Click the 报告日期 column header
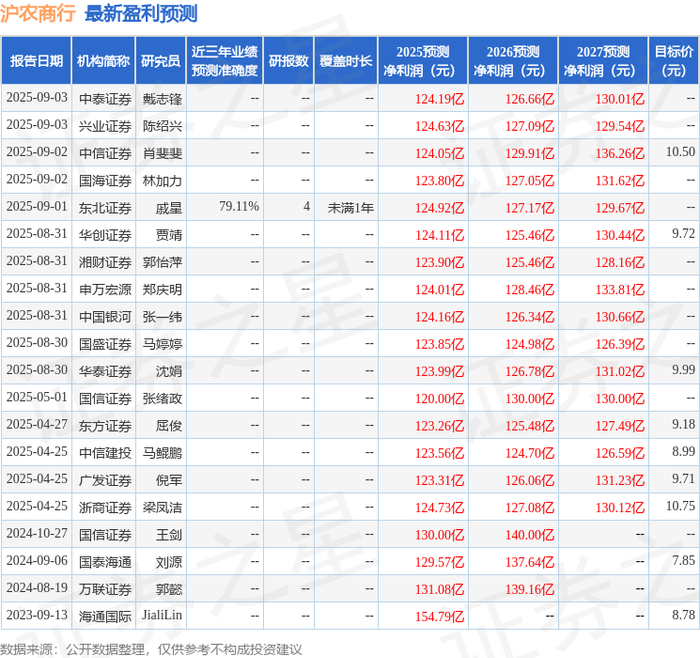This screenshot has height=658, width=700. coord(36,61)
